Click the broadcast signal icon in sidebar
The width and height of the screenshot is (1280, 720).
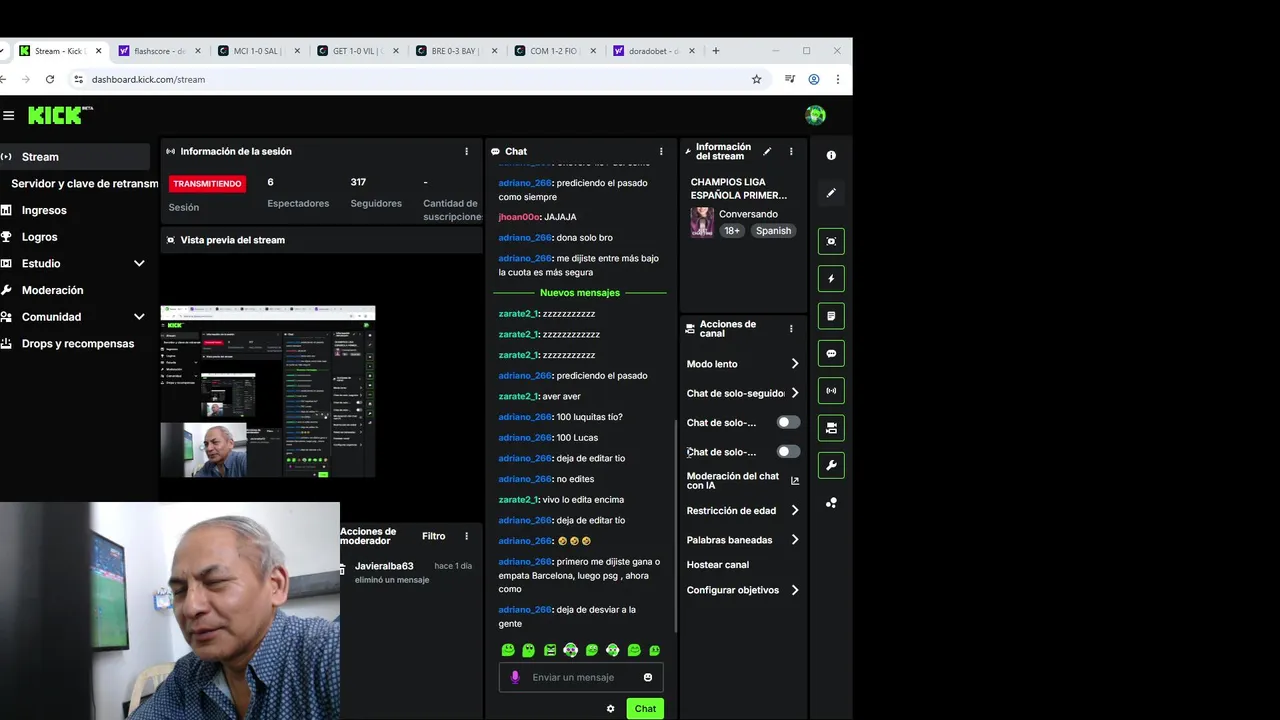831,391
